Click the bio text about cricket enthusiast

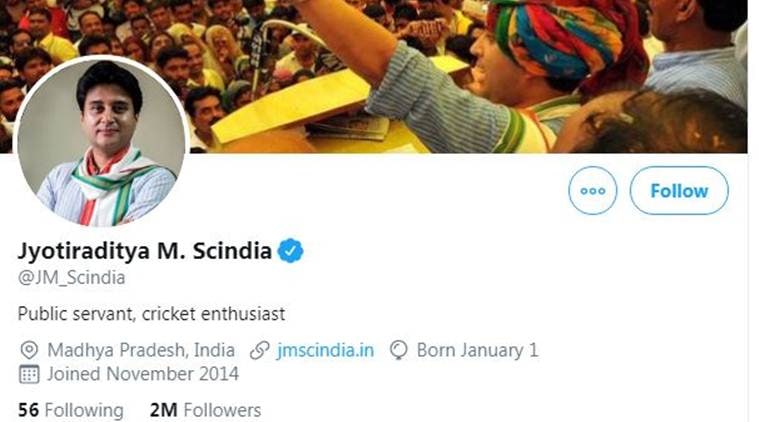tap(152, 313)
